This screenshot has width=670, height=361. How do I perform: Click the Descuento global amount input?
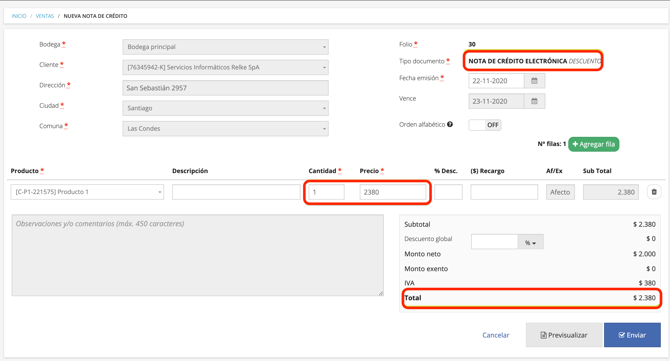[x=494, y=242]
